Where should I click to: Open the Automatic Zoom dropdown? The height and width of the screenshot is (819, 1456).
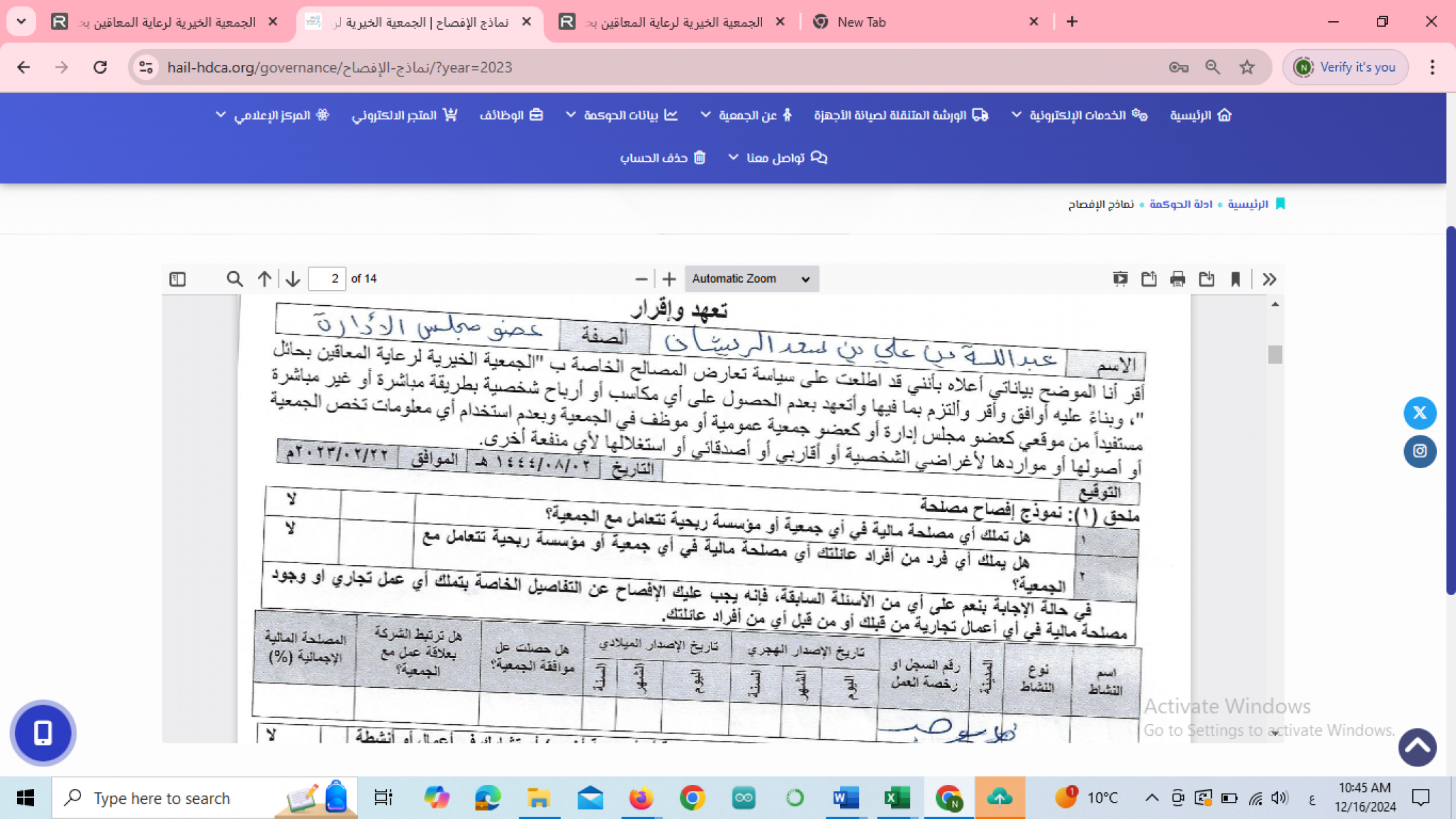click(x=751, y=279)
